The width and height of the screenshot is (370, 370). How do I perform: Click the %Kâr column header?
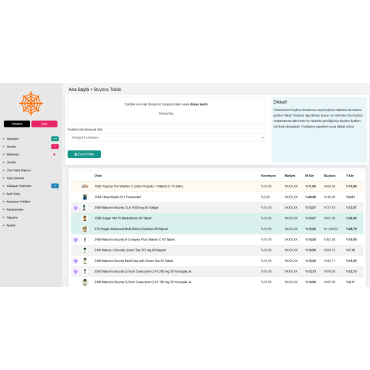pyautogui.click(x=350, y=176)
